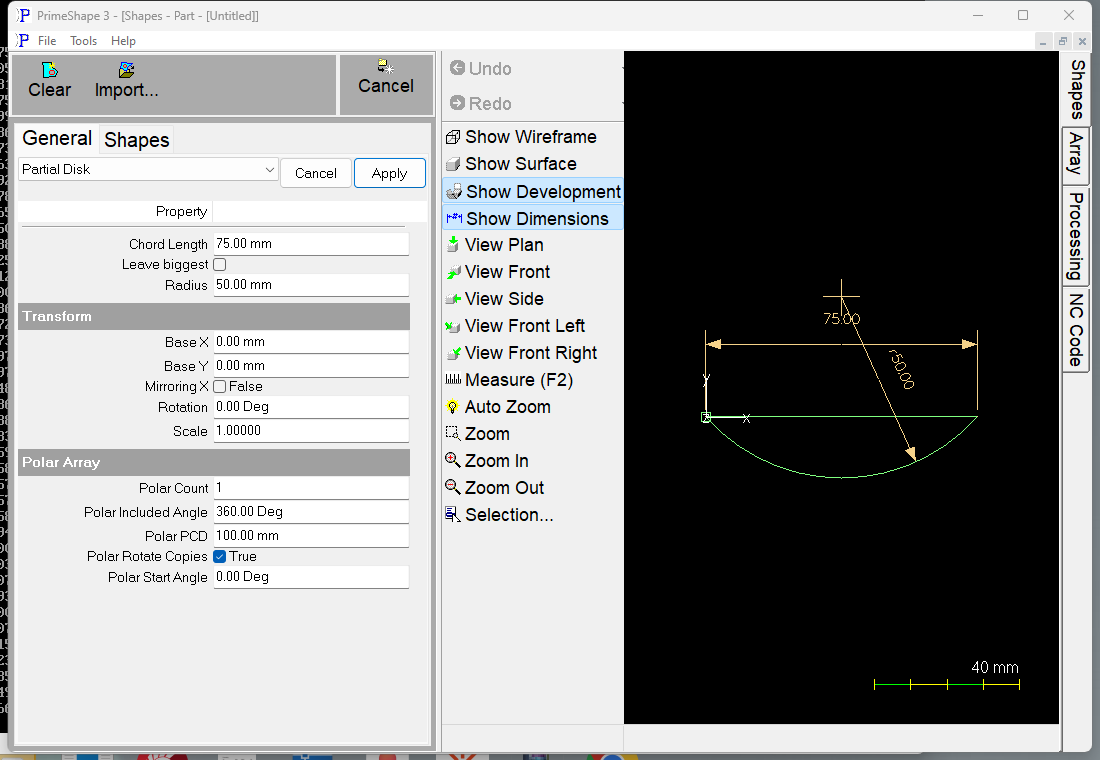Click the 40 mm scale bar label
The height and width of the screenshot is (760, 1100).
(995, 667)
